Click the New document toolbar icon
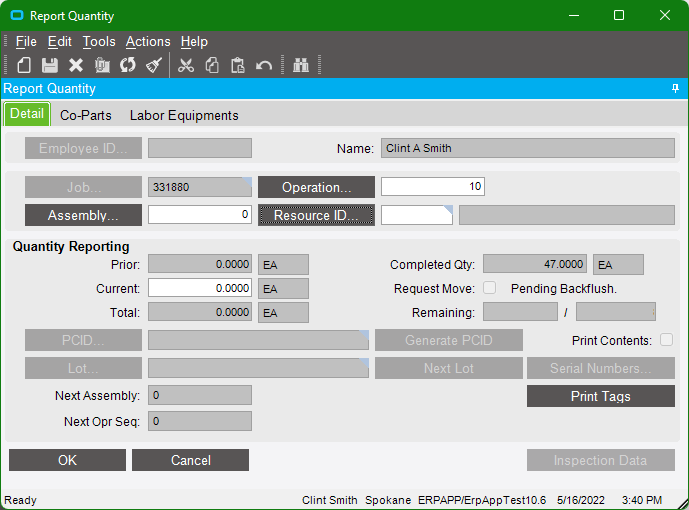This screenshot has height=510, width=689. [24, 65]
